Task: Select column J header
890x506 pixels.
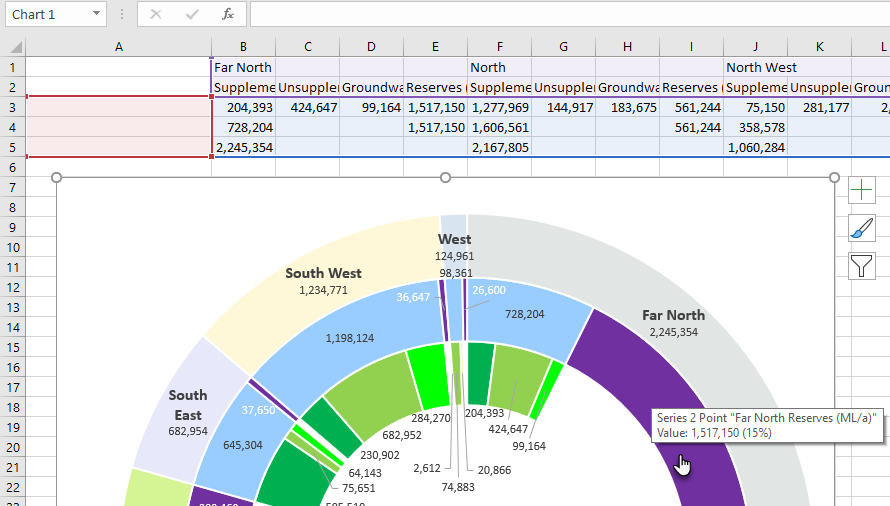Action: 755,47
